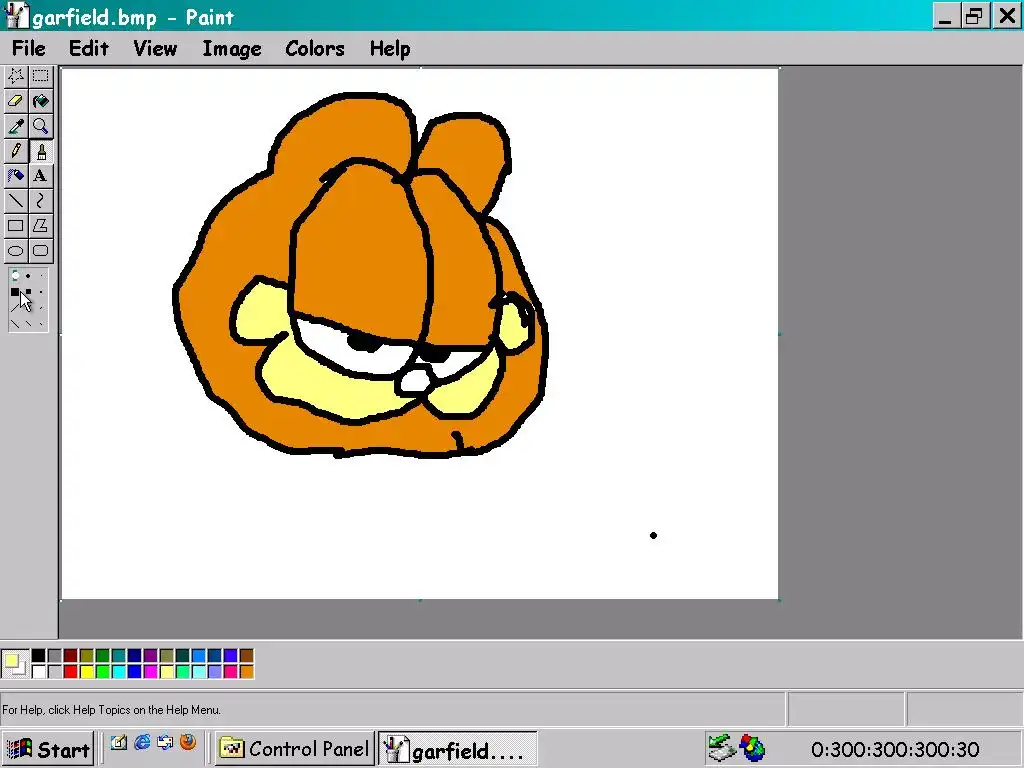The width and height of the screenshot is (1024, 768).
Task: Pick the white color swatch
Action: pyautogui.click(x=39, y=672)
